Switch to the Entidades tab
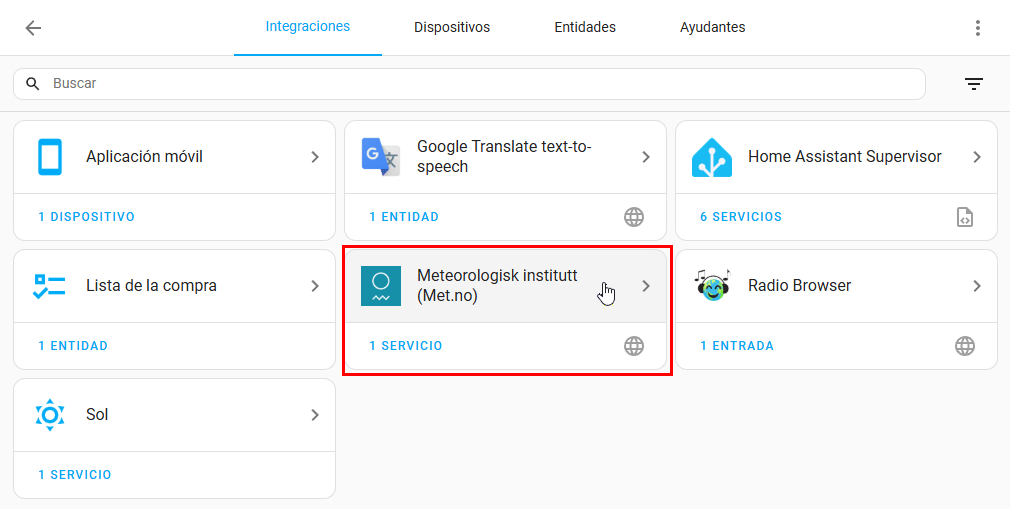This screenshot has width=1010, height=509. tap(585, 28)
